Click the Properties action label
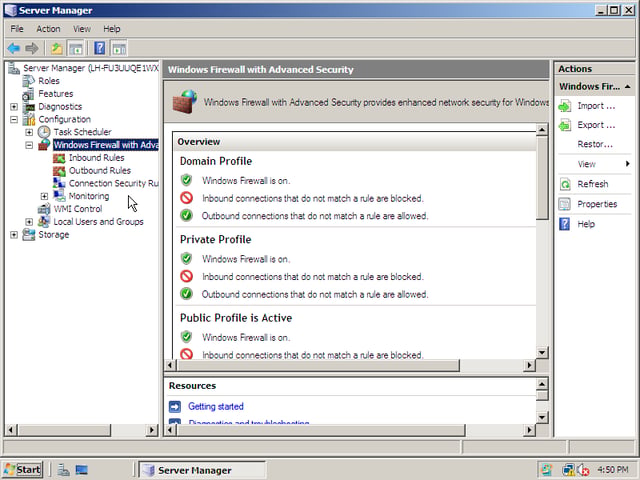This screenshot has height=480, width=640. point(597,204)
